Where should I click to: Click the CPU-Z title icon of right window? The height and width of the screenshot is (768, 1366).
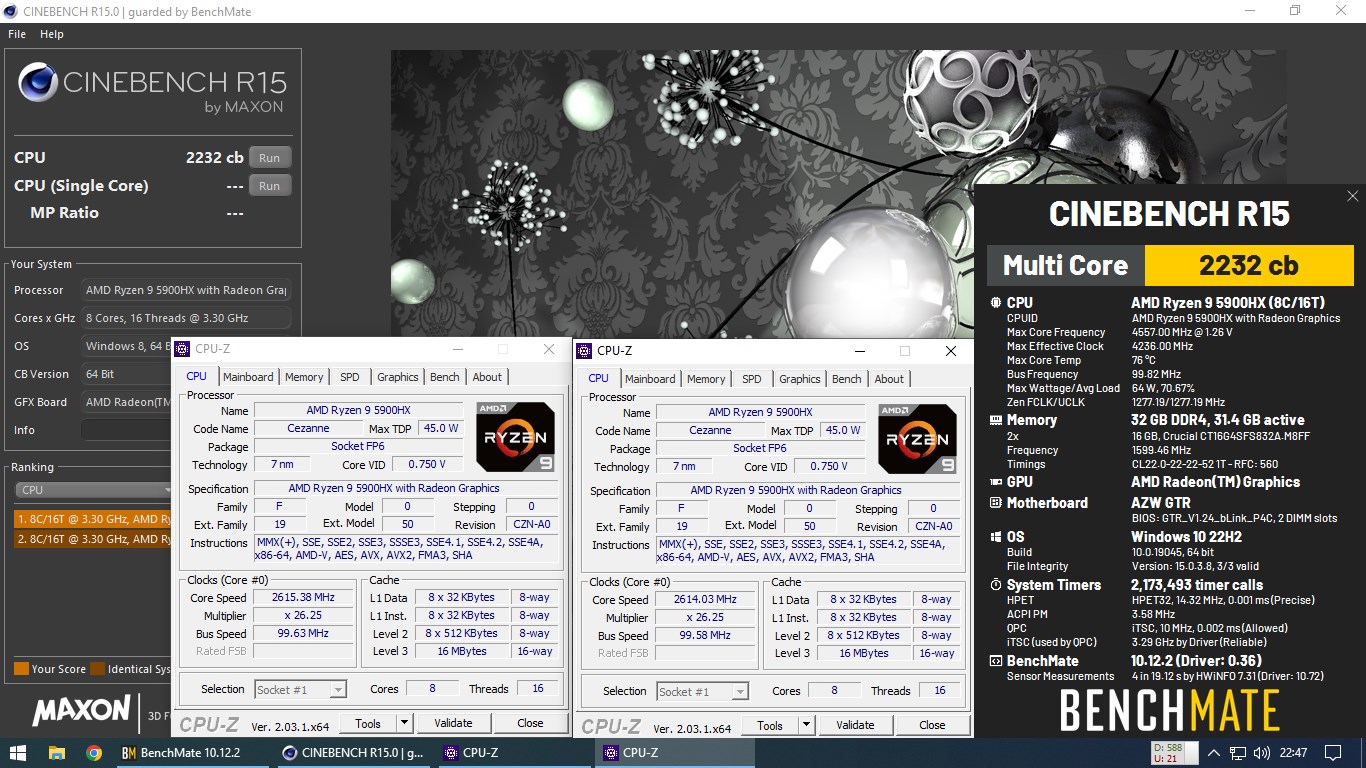[x=584, y=351]
